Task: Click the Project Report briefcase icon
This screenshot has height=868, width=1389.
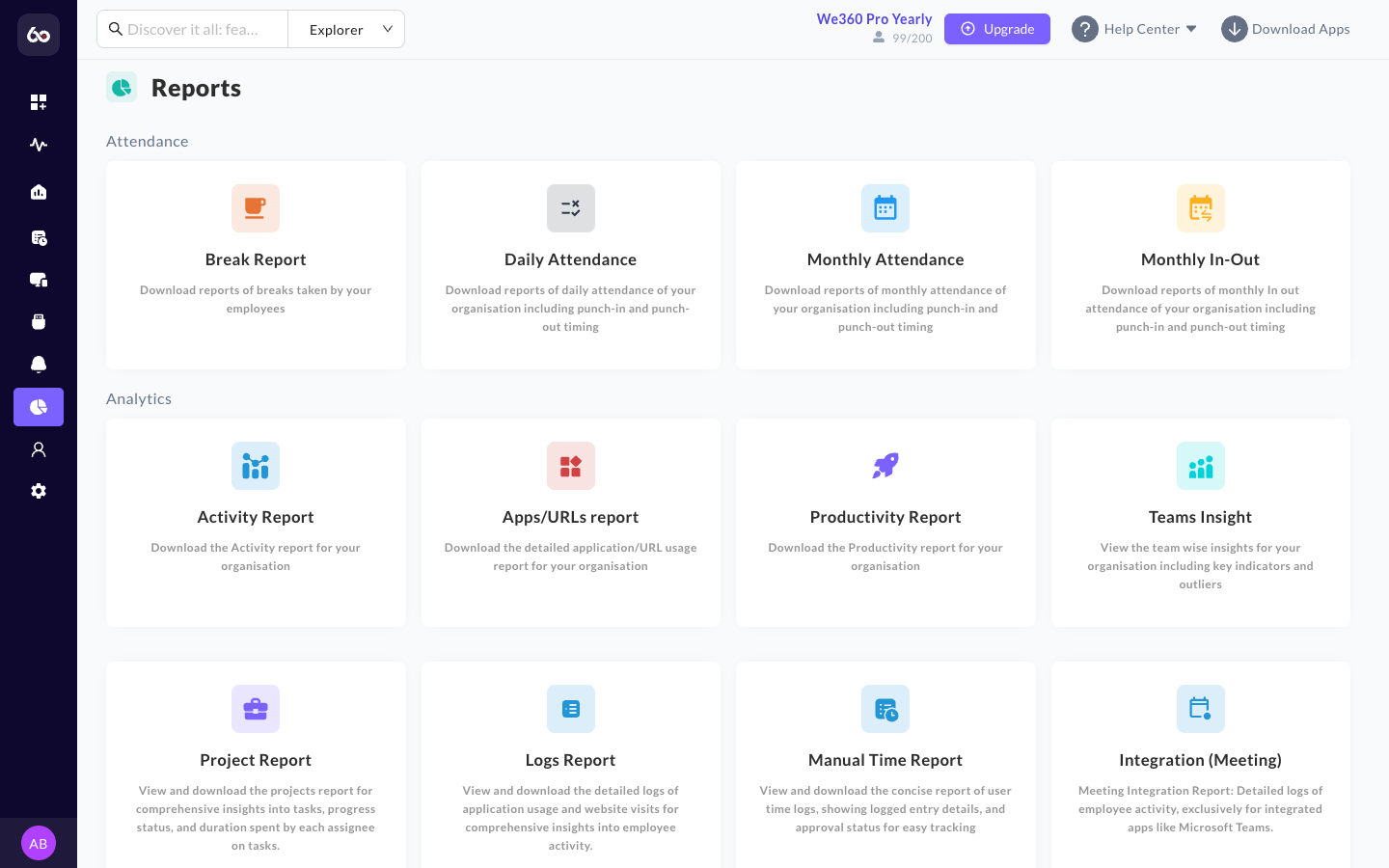Action: (256, 709)
